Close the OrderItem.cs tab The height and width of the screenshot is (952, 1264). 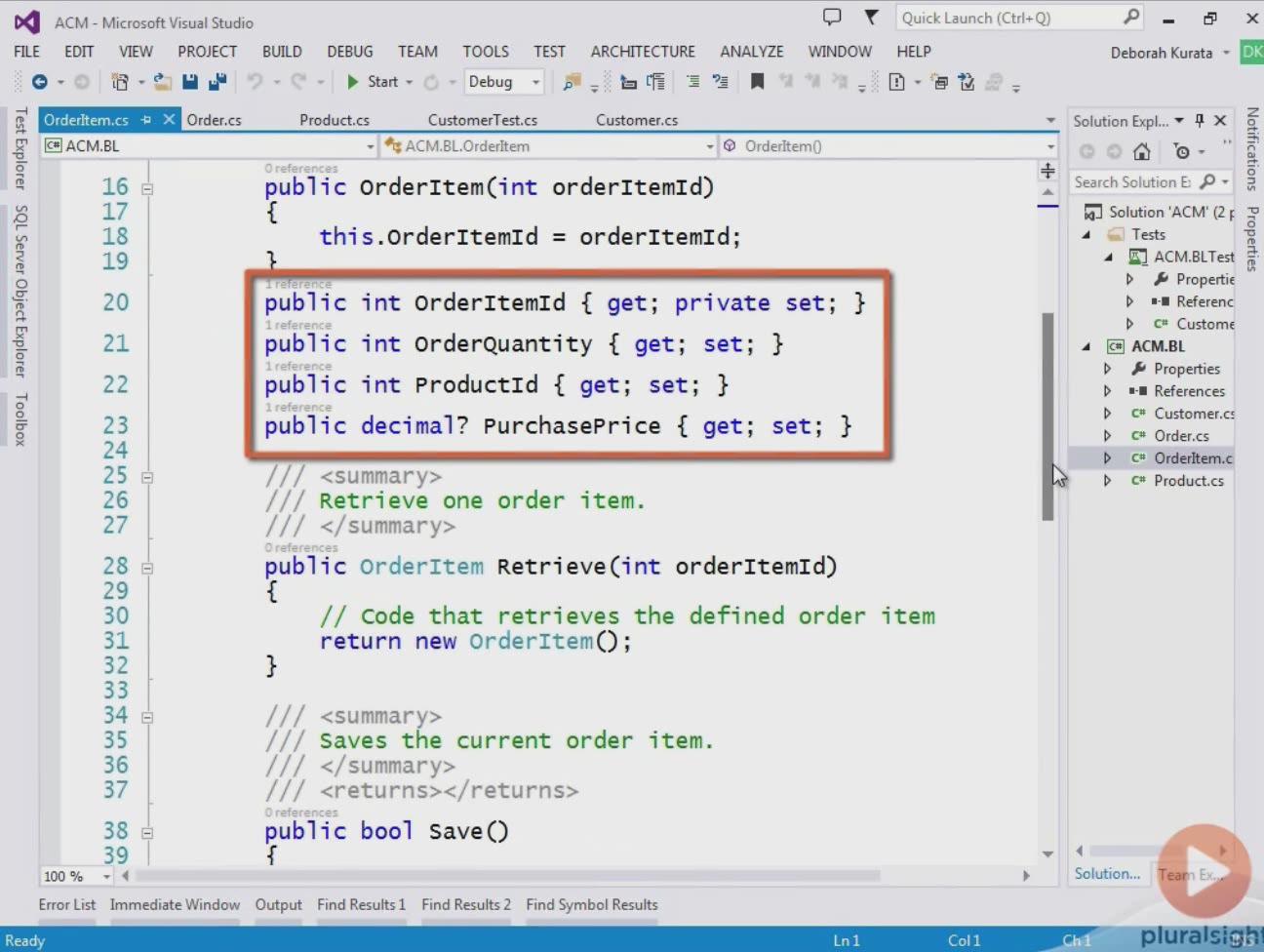(169, 119)
